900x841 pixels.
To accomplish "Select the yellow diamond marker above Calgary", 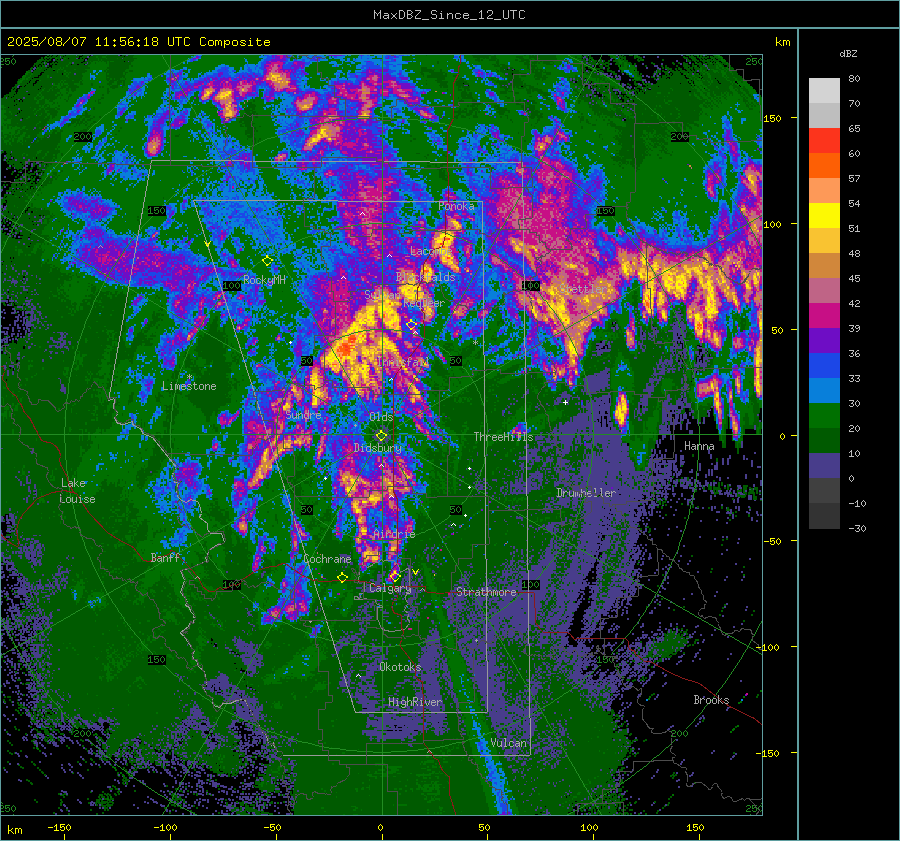I will (395, 576).
